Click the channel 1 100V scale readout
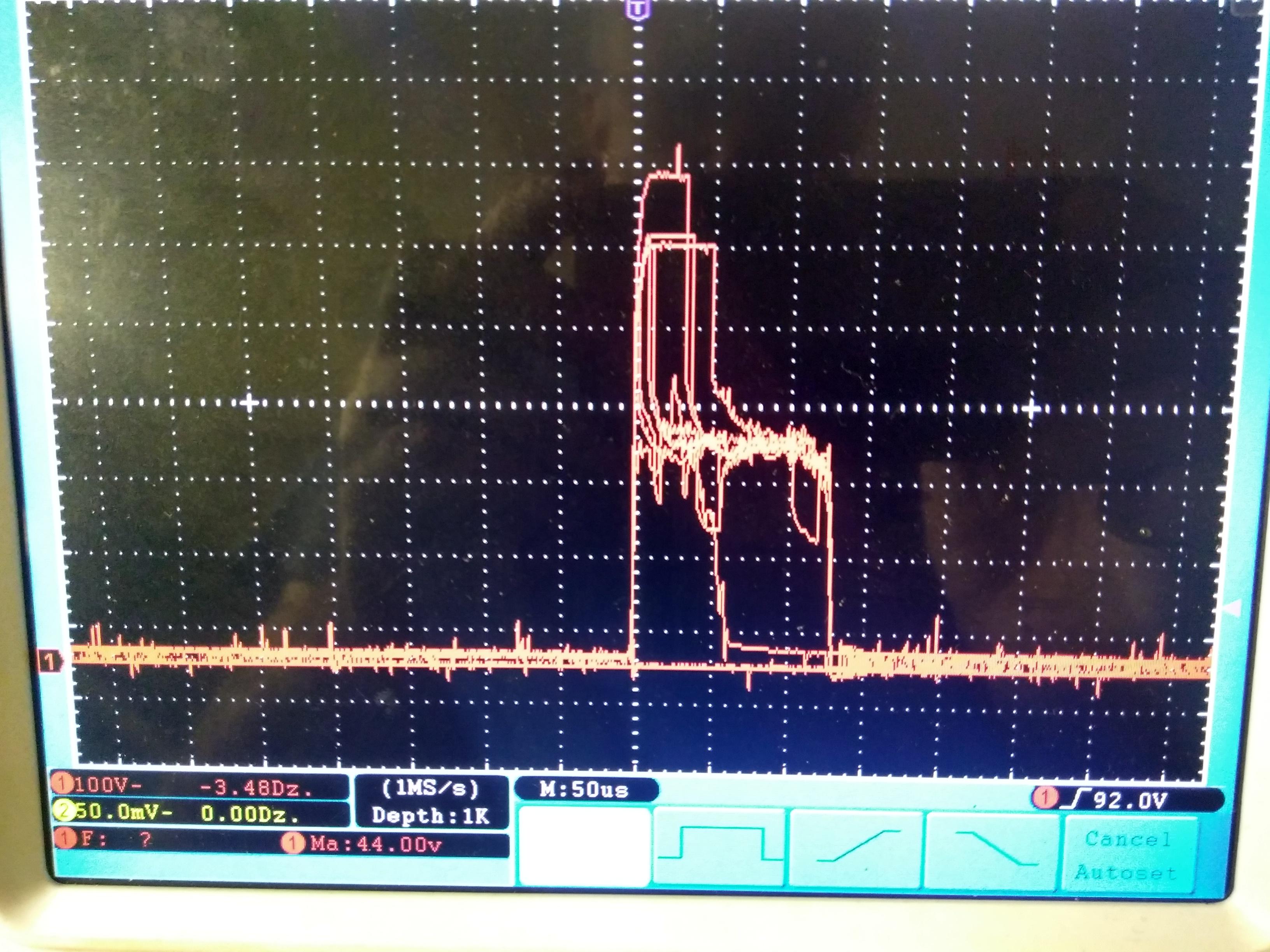 click(x=107, y=785)
